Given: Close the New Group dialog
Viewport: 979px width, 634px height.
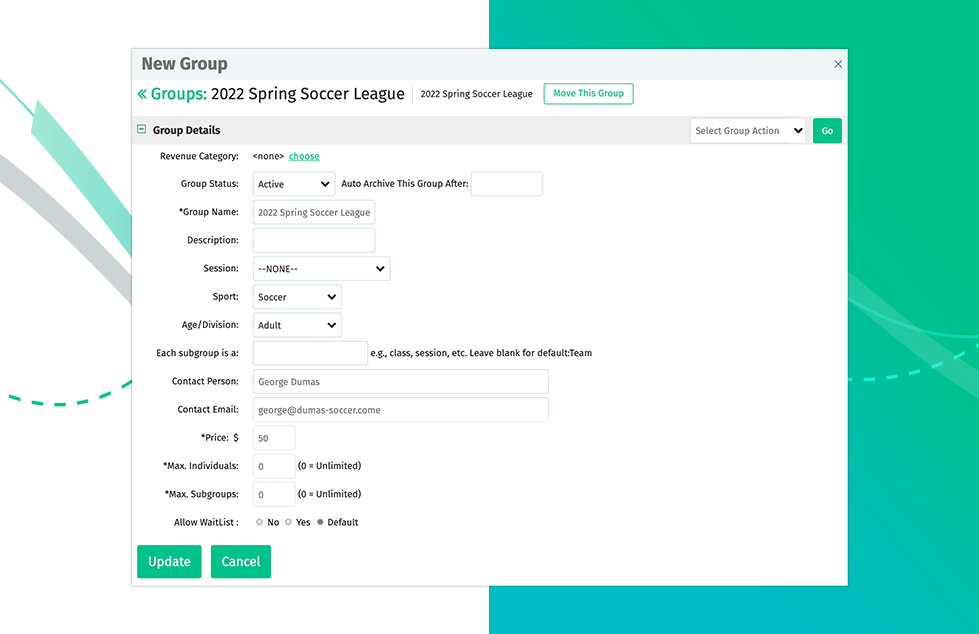Looking at the screenshot, I should (838, 64).
